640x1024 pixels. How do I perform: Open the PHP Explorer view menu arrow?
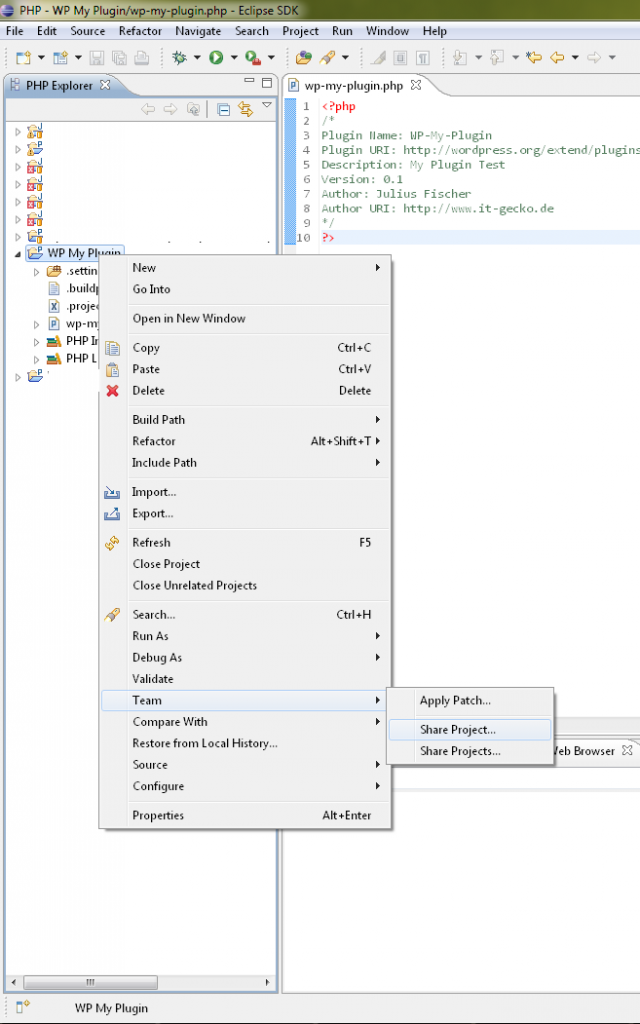[267, 106]
